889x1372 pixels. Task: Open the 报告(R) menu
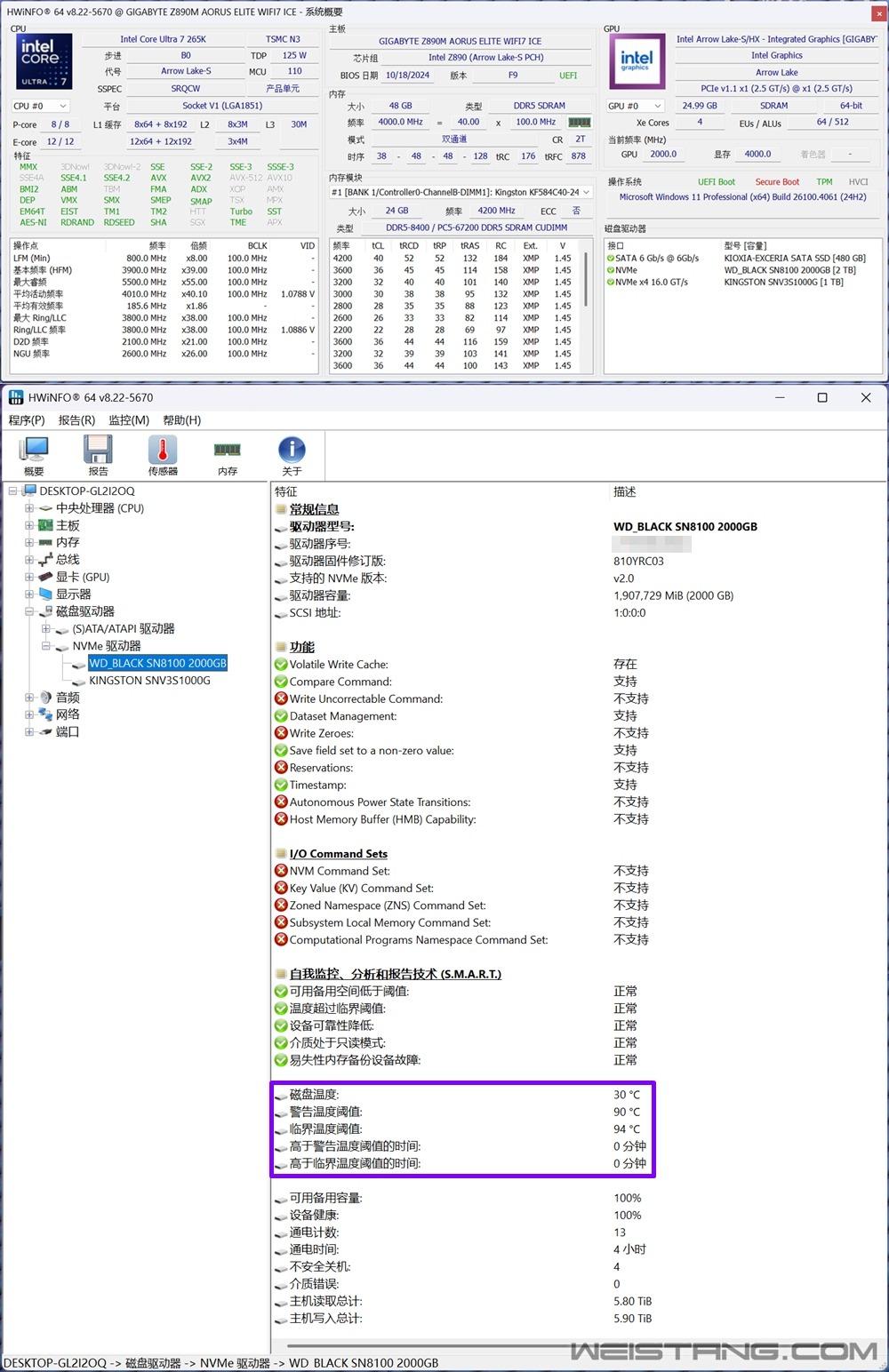click(76, 420)
